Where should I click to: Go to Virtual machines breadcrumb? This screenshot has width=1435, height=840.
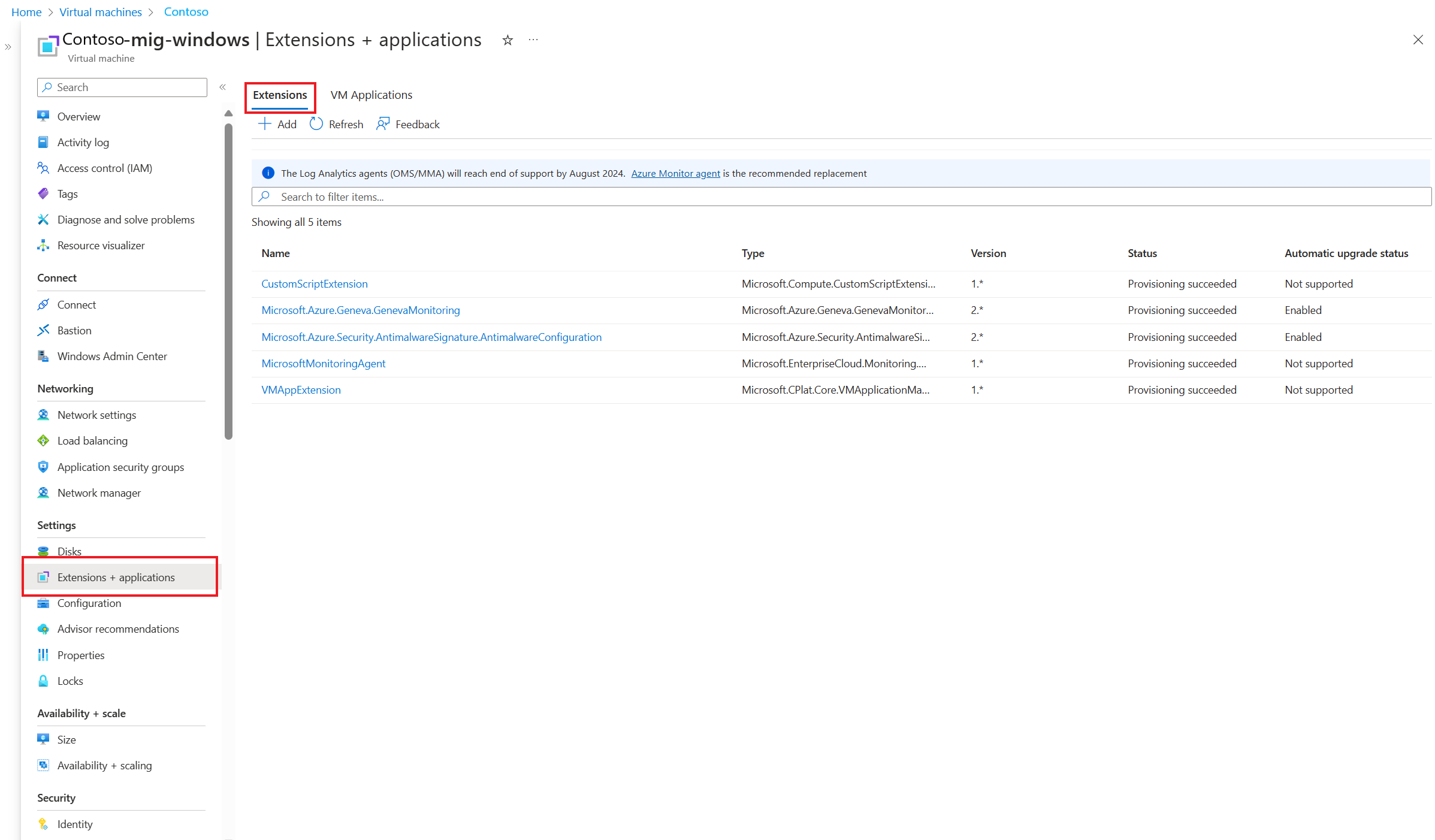point(101,12)
